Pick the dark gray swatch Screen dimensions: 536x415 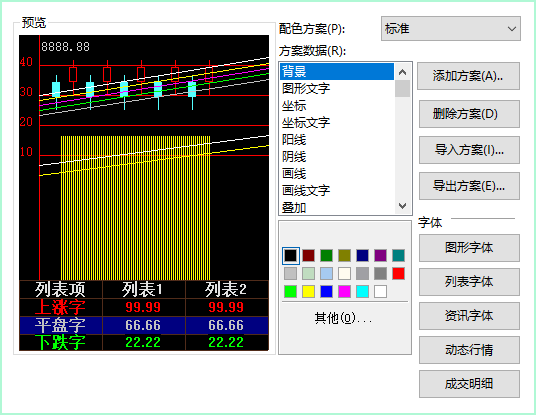point(380,273)
